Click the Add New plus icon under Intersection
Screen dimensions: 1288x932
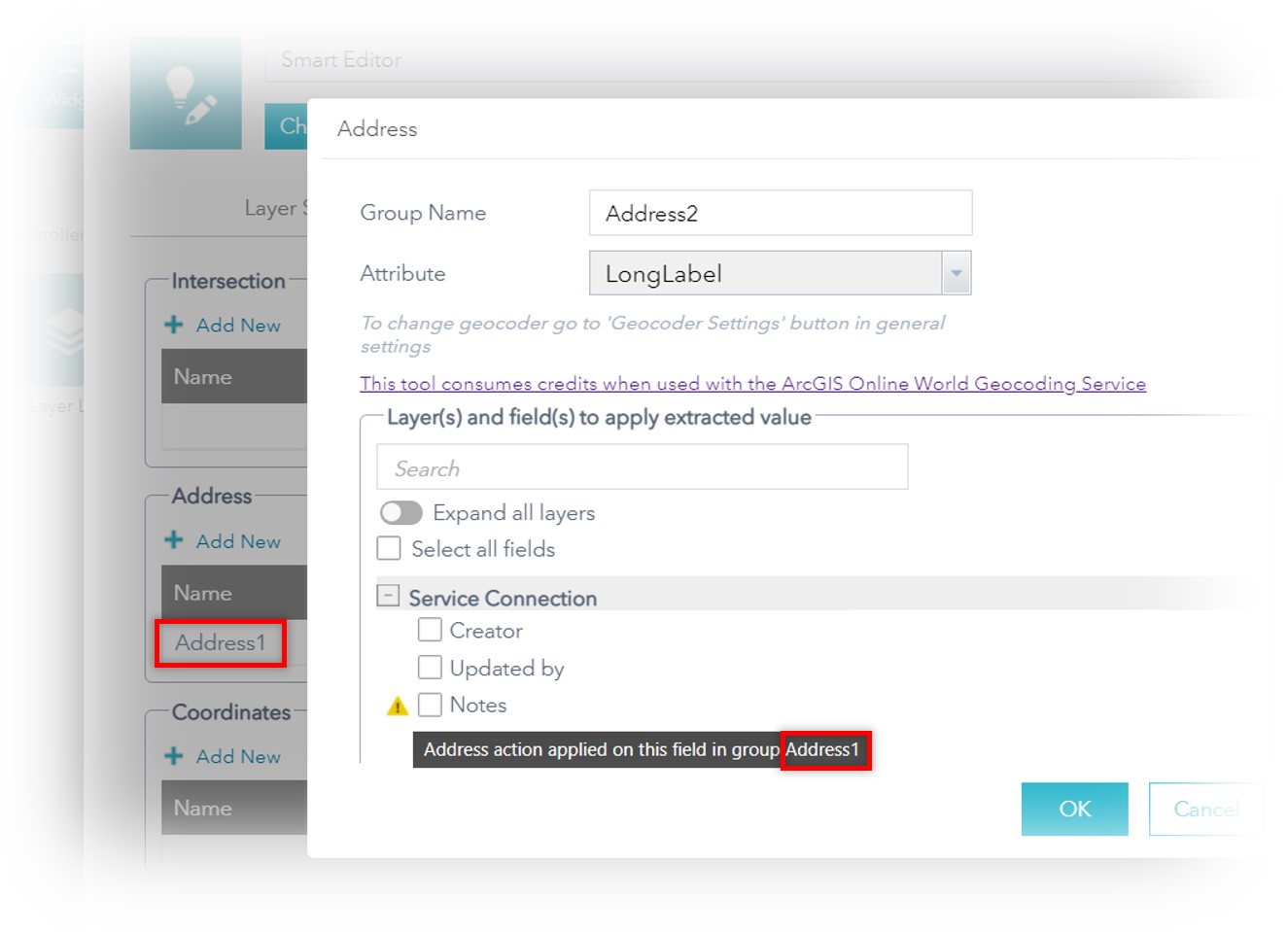pos(174,325)
